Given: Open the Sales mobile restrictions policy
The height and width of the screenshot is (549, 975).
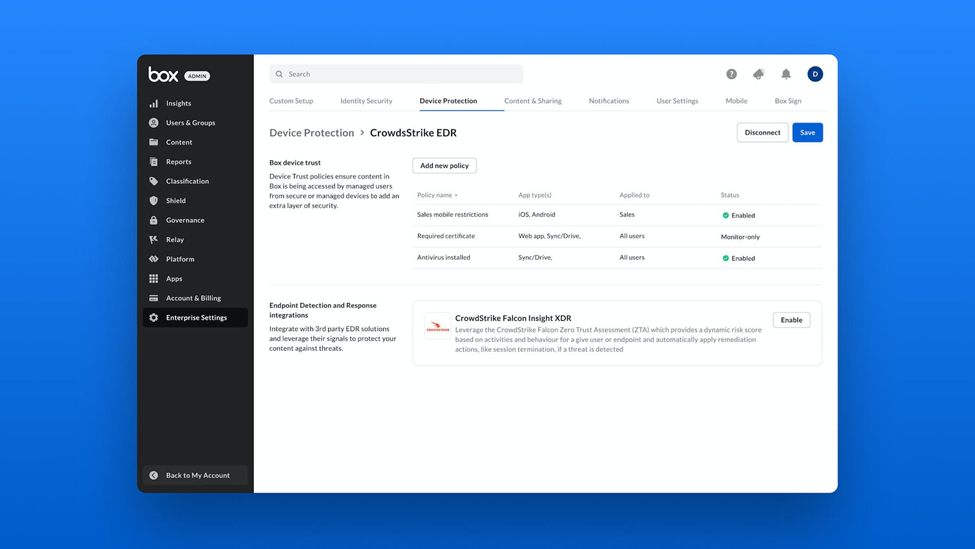Looking at the screenshot, I should point(453,215).
